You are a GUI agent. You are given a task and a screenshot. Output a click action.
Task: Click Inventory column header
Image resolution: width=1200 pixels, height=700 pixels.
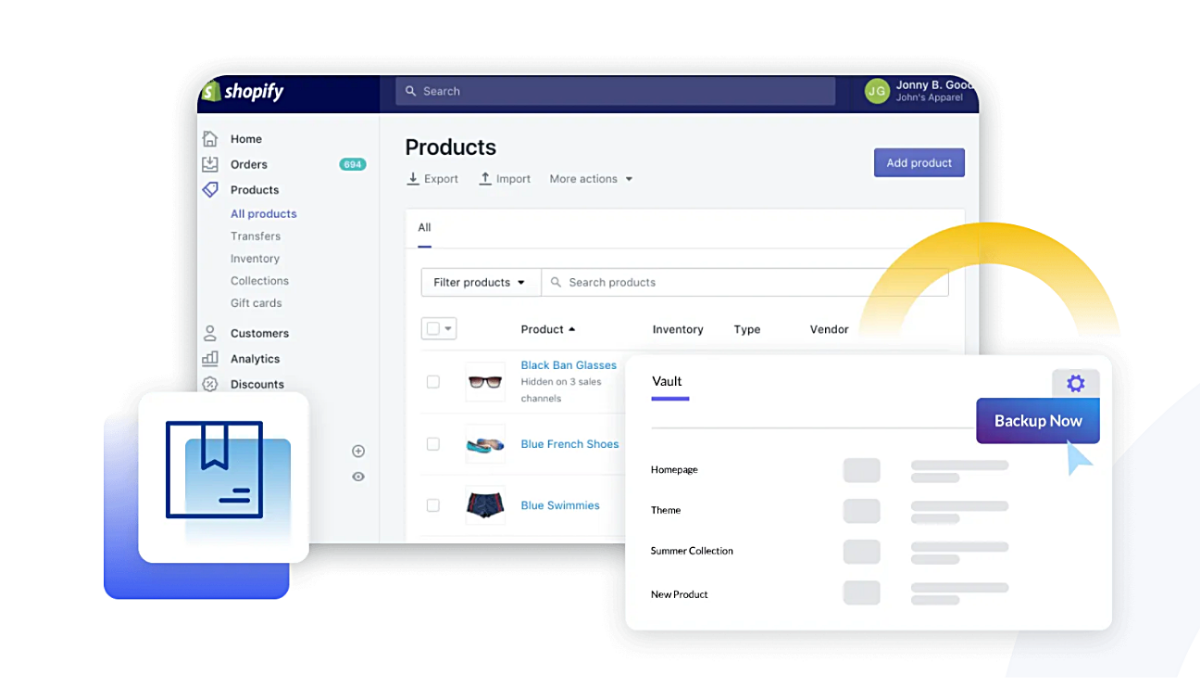pyautogui.click(x=678, y=329)
